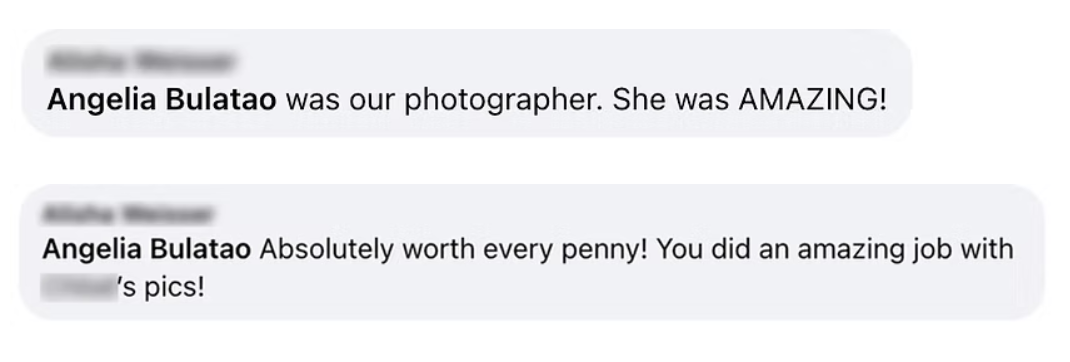The height and width of the screenshot is (362, 1070).
Task: Open blurred author name of first comment
Action: (x=142, y=62)
